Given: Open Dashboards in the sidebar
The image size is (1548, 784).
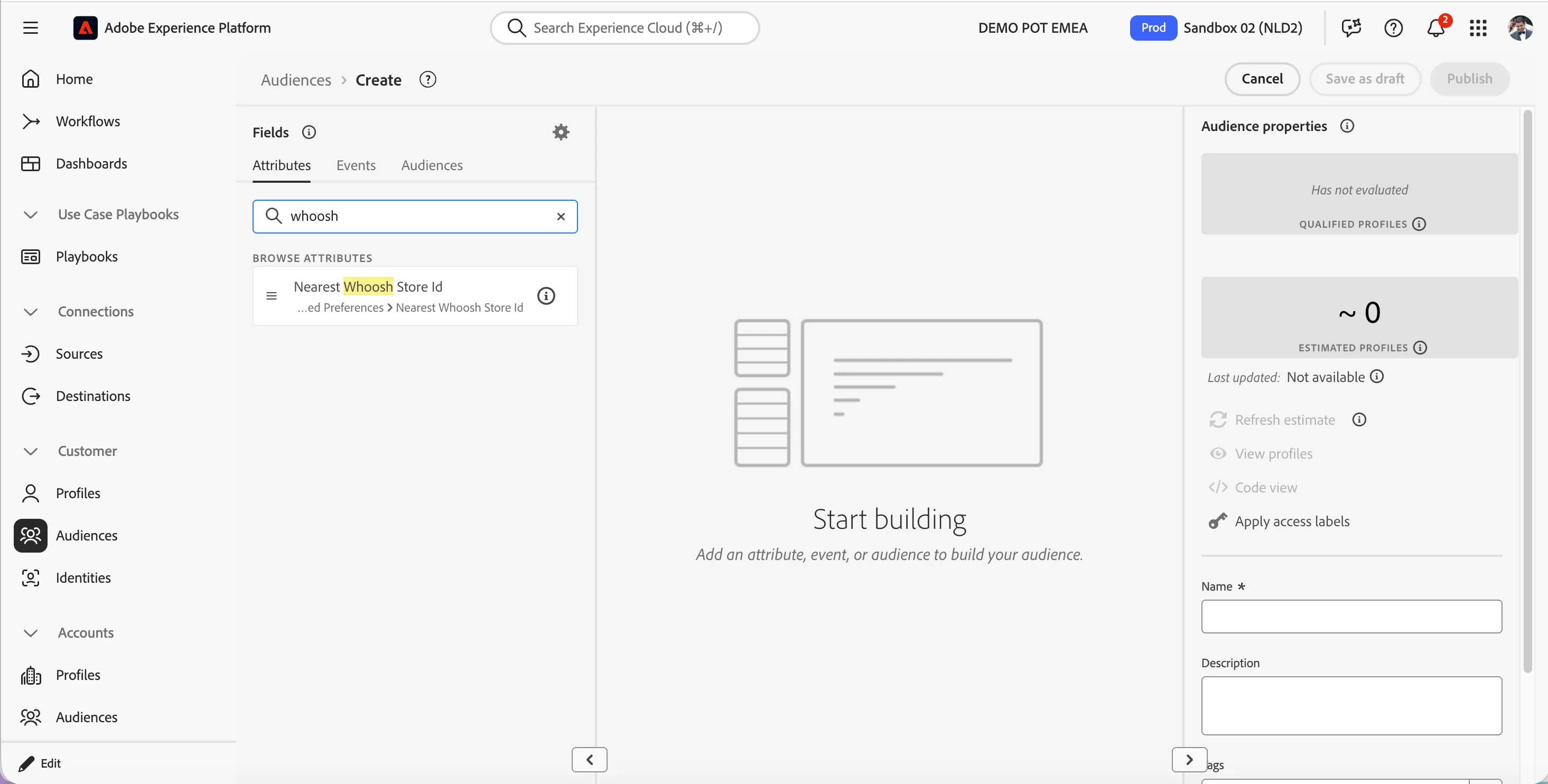Looking at the screenshot, I should point(91,163).
